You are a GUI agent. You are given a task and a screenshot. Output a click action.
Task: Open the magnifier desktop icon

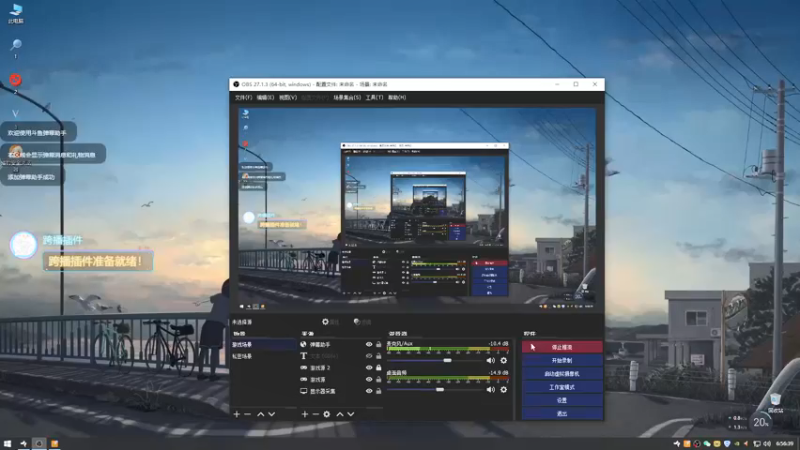(x=16, y=48)
